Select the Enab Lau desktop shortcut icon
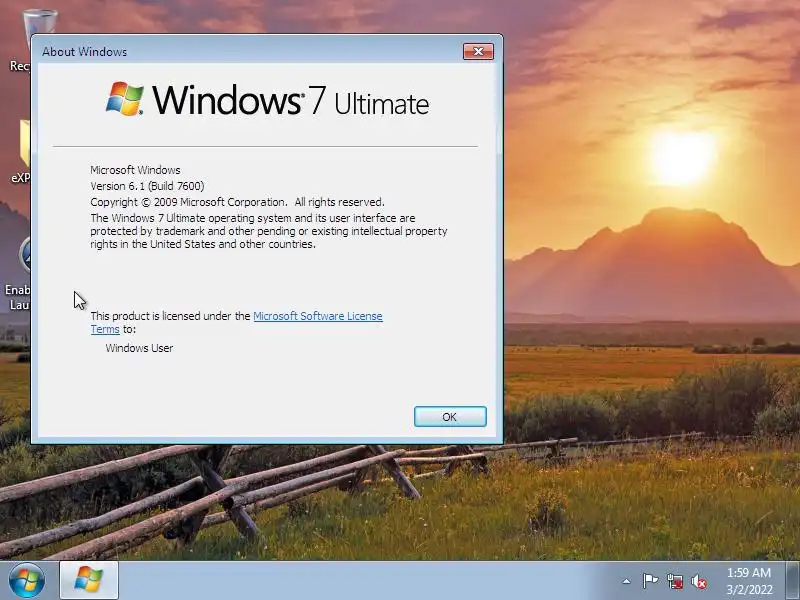This screenshot has height=600, width=800. 18,273
